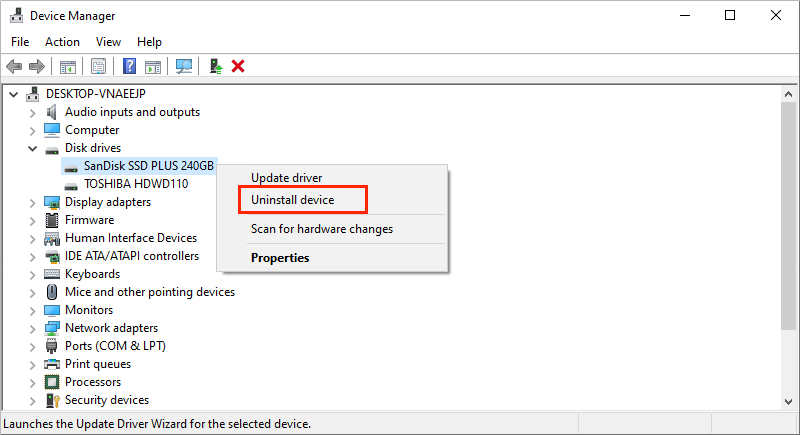
Task: Click the Show/Hide console tree toolbar icon
Action: click(x=67, y=66)
